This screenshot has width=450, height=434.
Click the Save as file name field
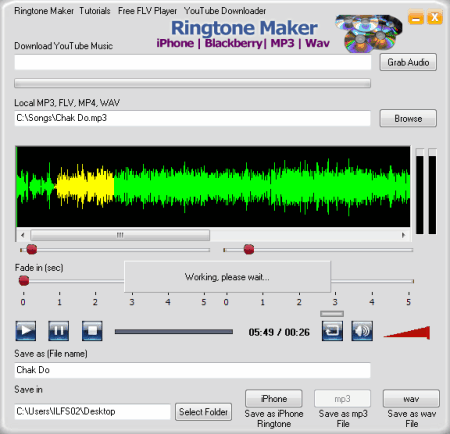tap(192, 370)
